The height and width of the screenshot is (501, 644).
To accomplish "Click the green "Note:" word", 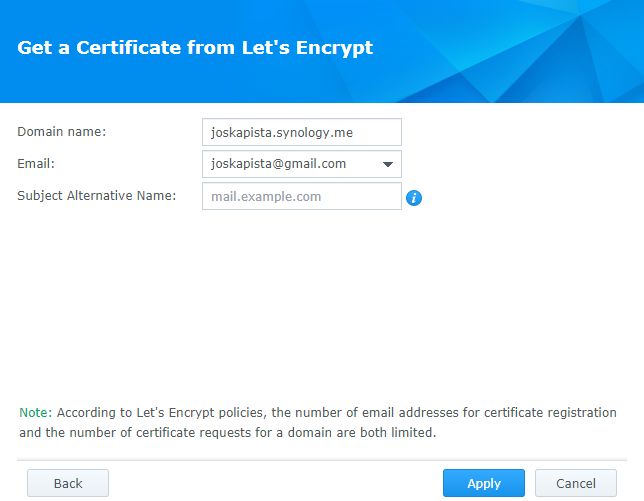I will pyautogui.click(x=36, y=412).
